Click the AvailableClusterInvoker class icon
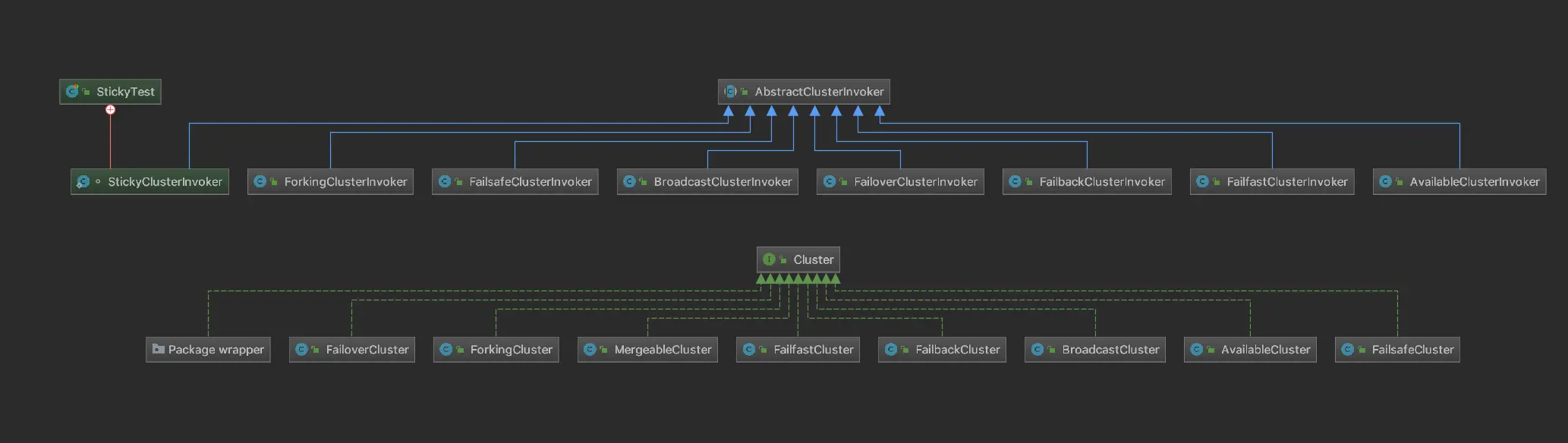 coord(1385,181)
